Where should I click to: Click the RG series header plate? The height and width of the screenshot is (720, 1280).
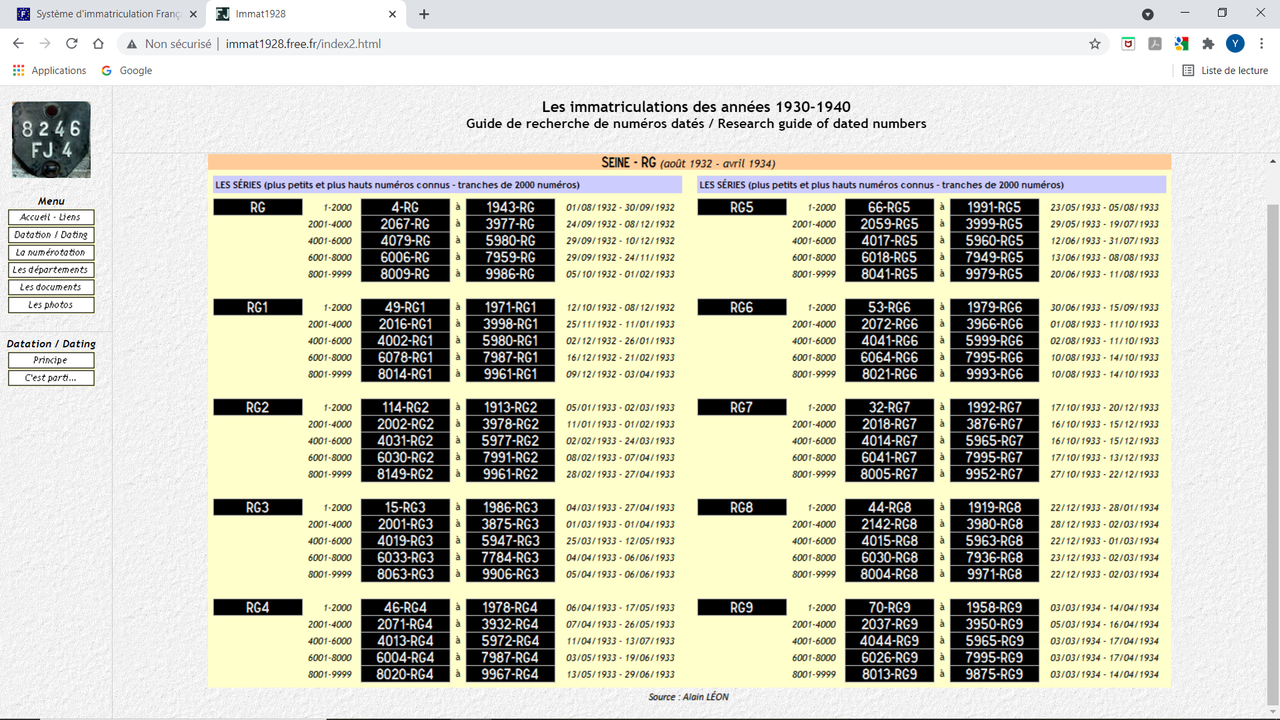click(x=257, y=207)
